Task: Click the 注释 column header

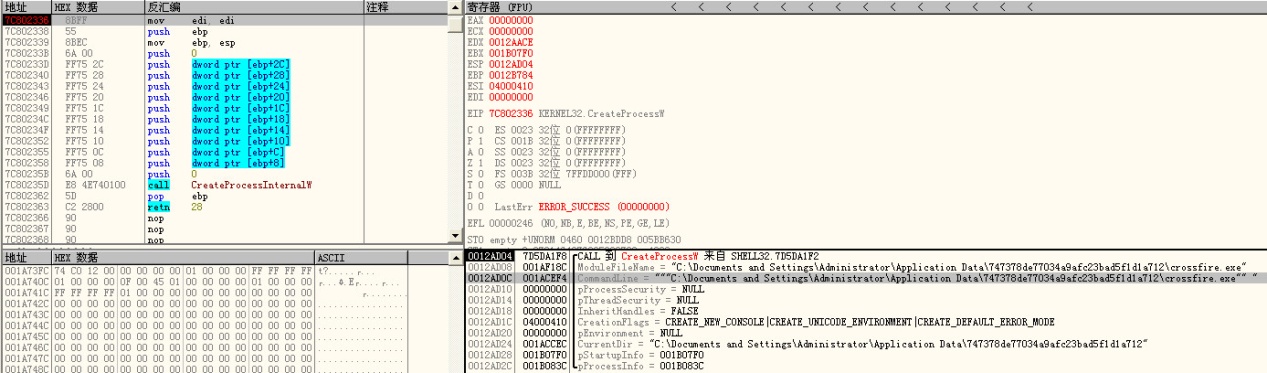Action: [x=406, y=7]
